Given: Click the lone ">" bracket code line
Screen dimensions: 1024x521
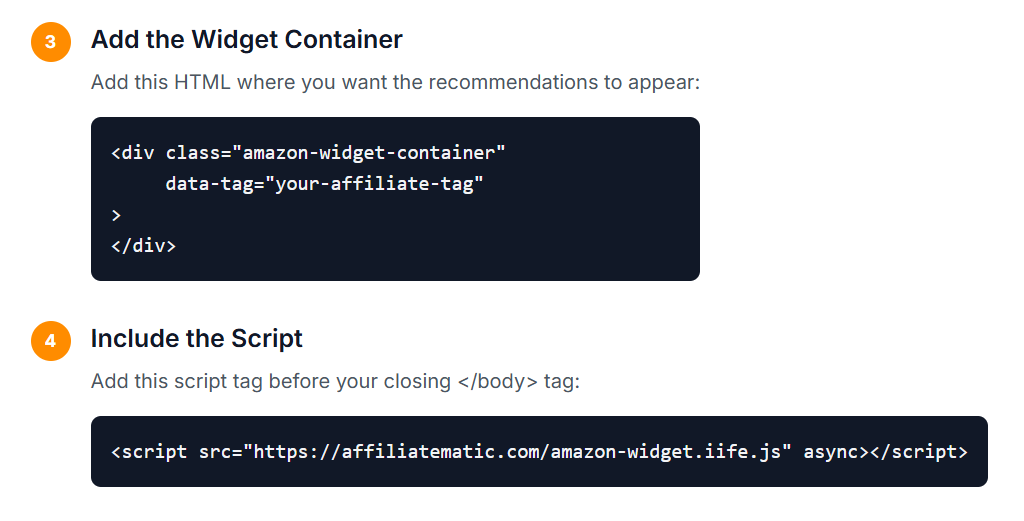Looking at the screenshot, I should point(116,215).
